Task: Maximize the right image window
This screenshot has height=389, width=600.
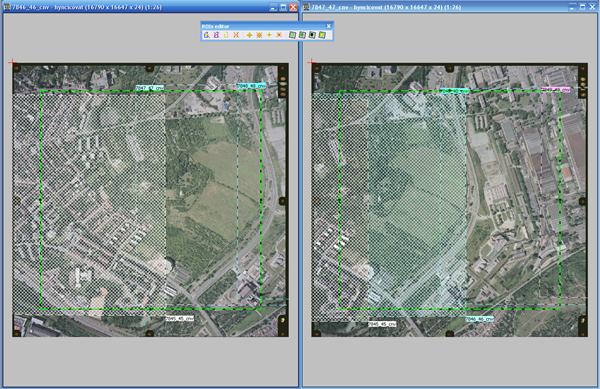Action: (582, 7)
